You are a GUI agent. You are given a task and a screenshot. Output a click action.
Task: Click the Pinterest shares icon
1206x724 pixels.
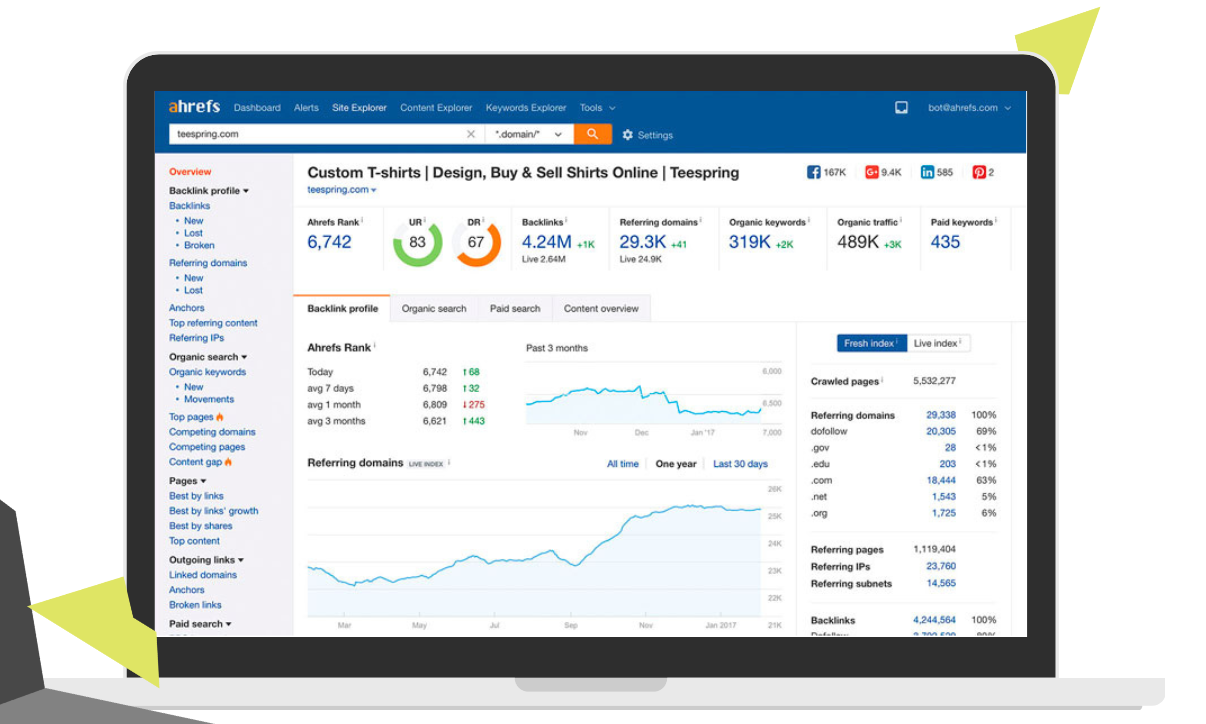[979, 172]
